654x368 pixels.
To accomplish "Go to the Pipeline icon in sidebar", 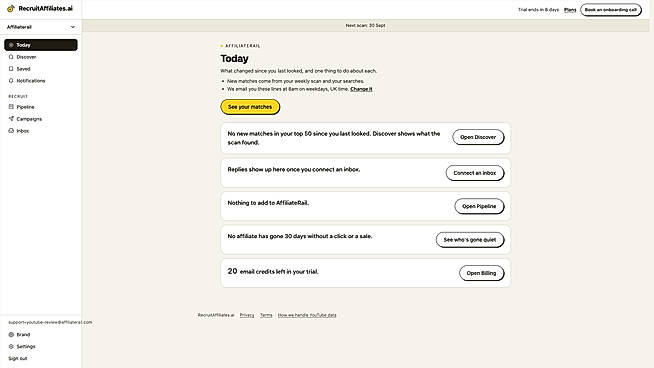I will click(11, 107).
